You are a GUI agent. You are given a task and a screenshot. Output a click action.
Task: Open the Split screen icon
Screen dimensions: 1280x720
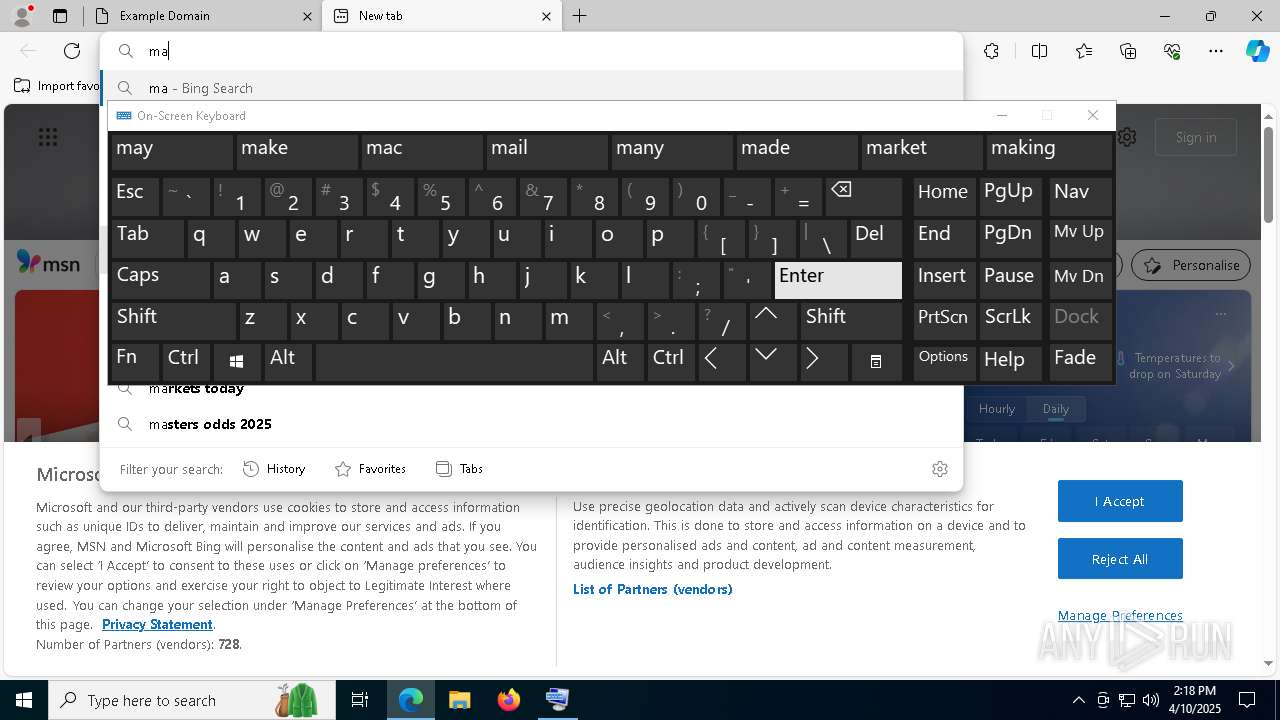1039,51
